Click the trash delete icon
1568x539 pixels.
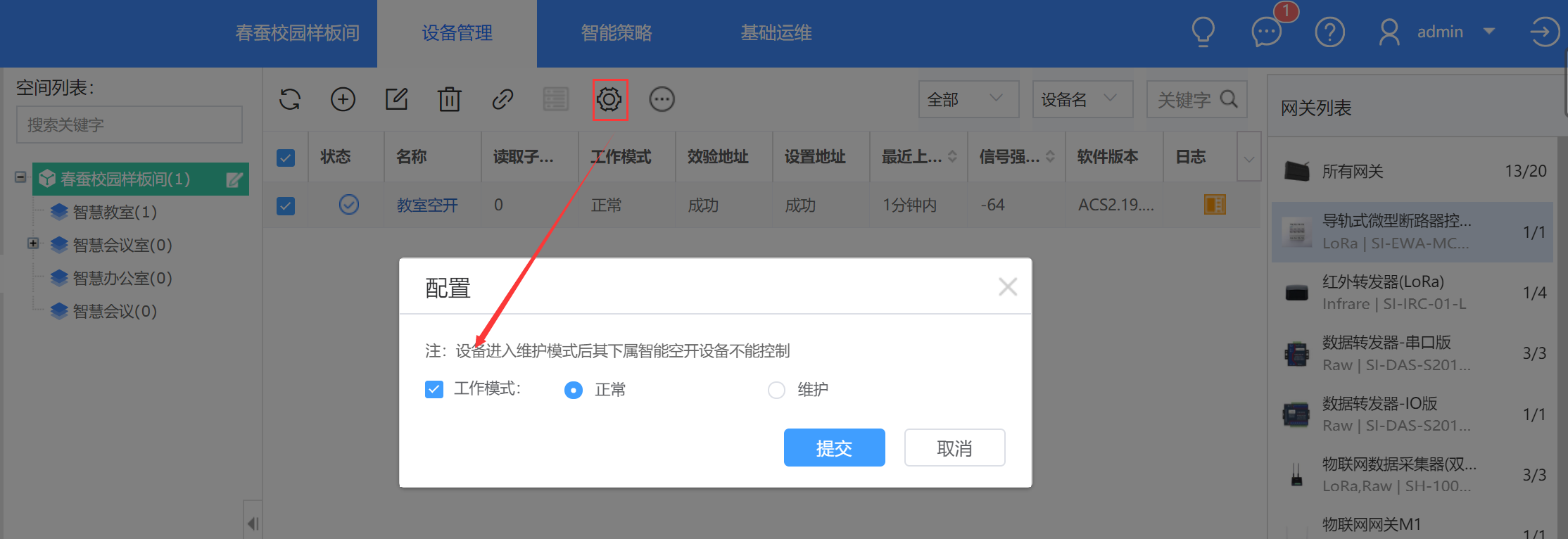tap(449, 99)
